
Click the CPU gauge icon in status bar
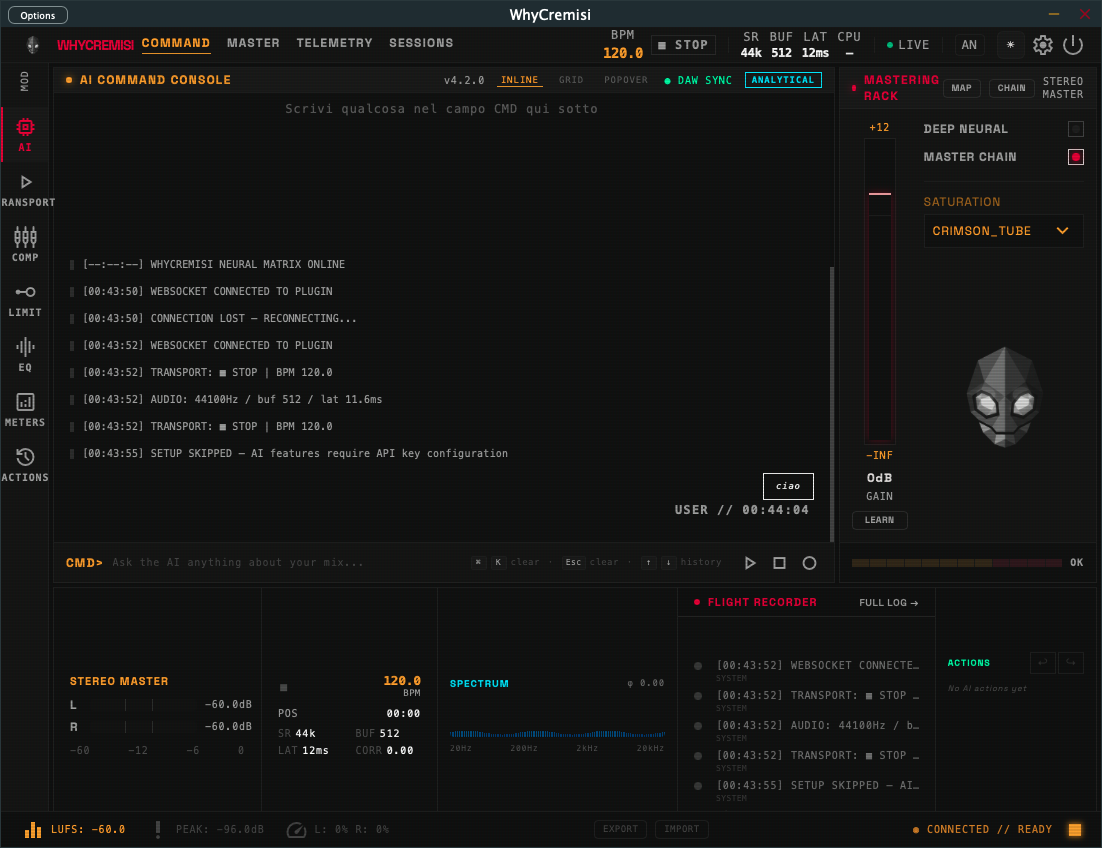coord(296,830)
